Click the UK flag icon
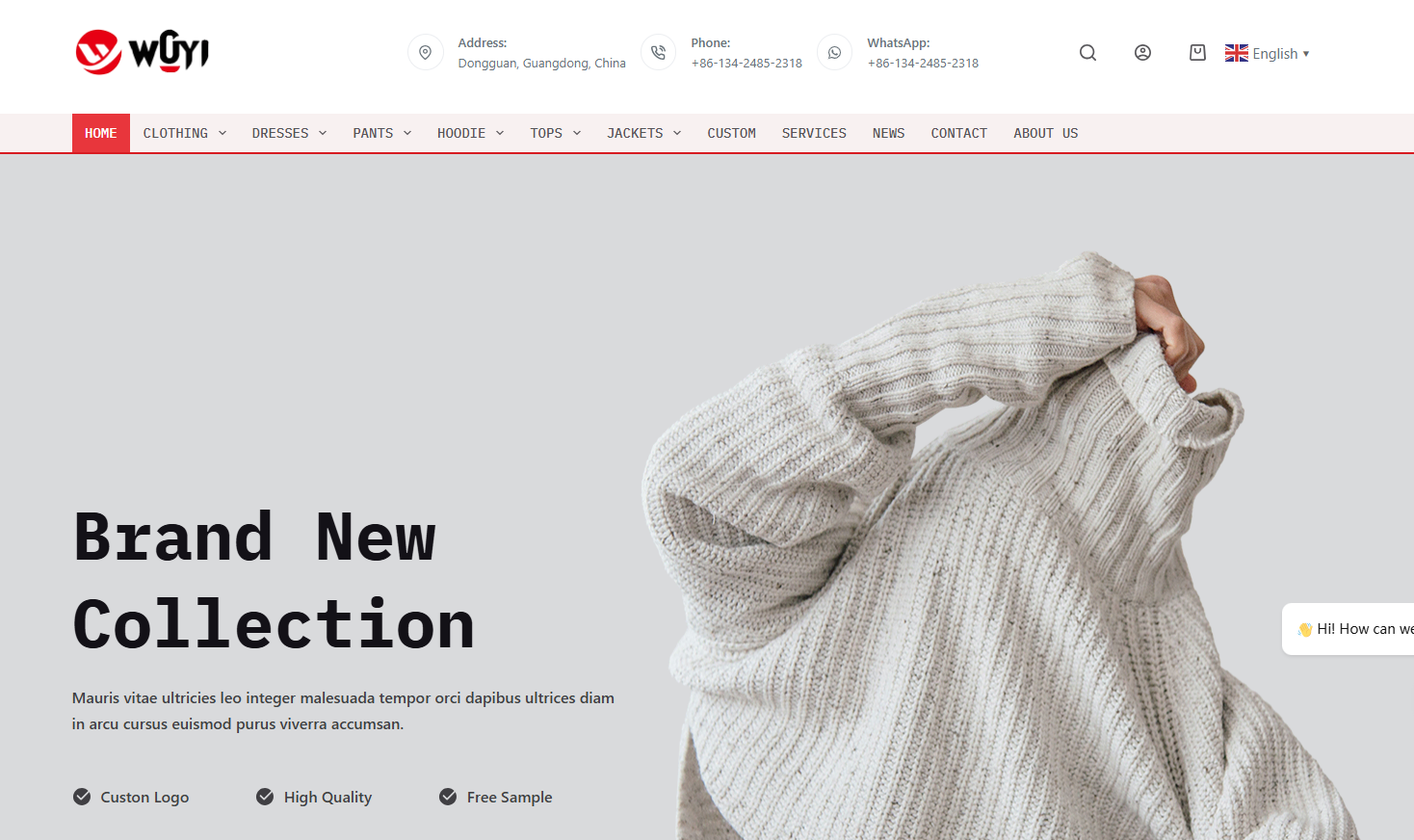 1237,53
